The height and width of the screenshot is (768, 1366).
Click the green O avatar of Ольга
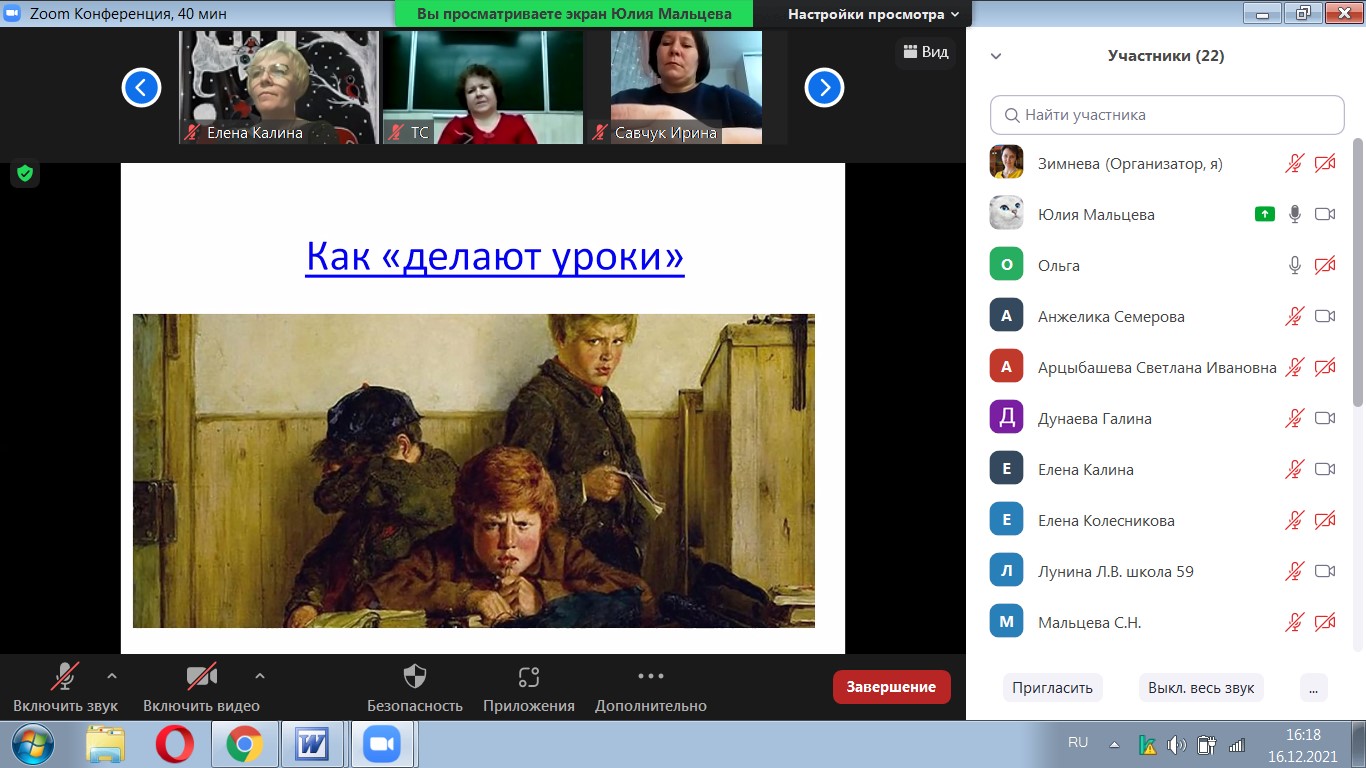tap(1006, 265)
